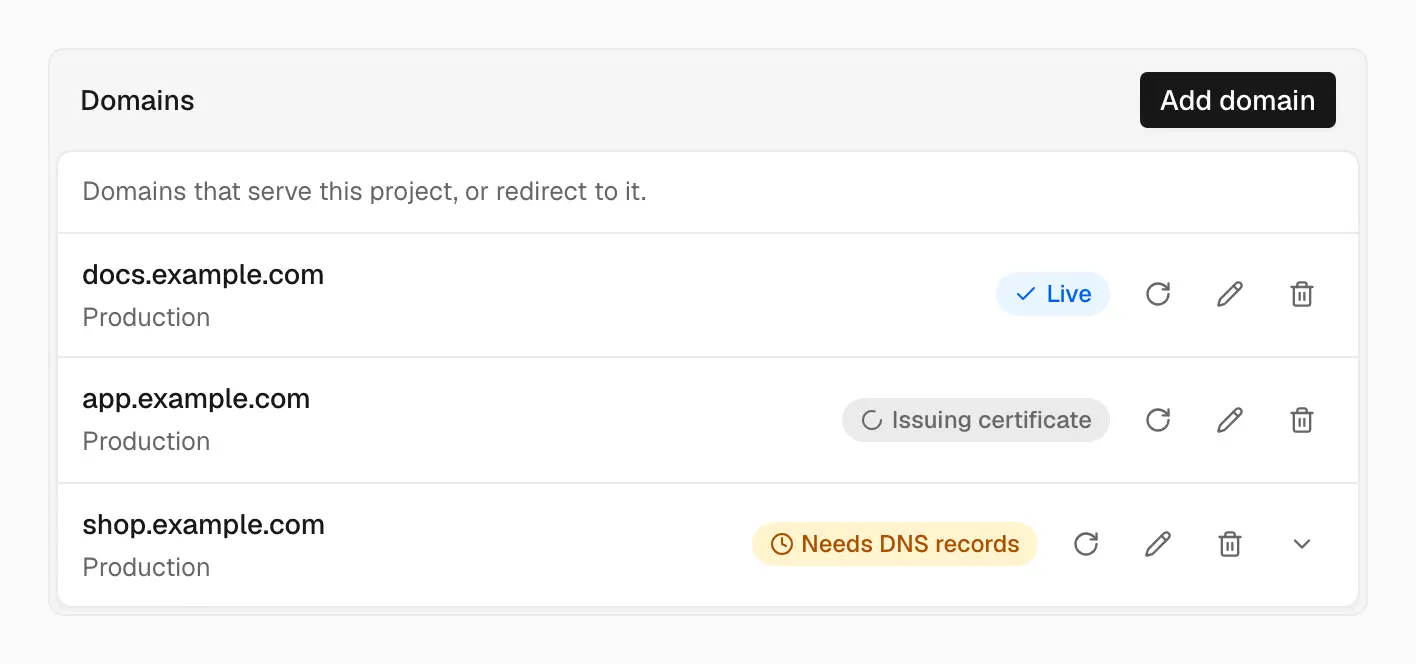Click Production label under app.example.com
The image size is (1416, 664).
(x=146, y=442)
